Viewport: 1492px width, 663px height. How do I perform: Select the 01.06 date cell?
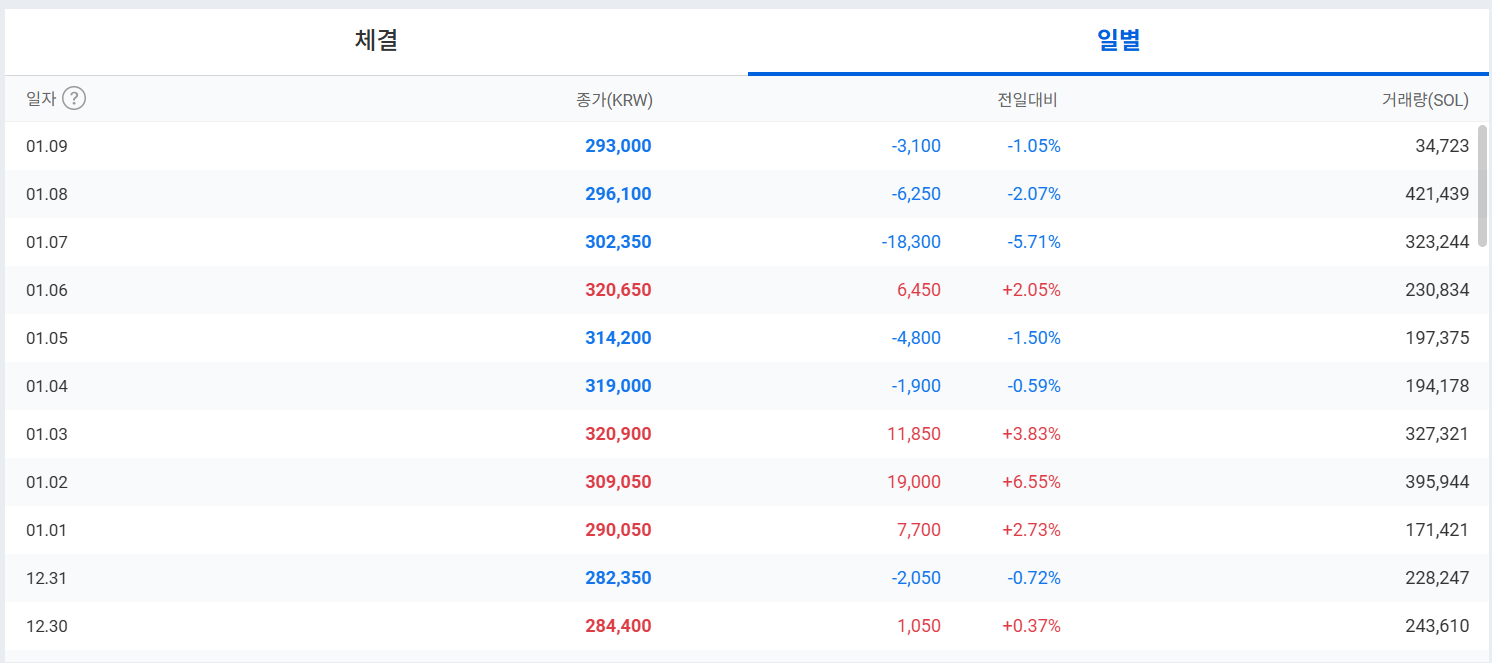[47, 290]
